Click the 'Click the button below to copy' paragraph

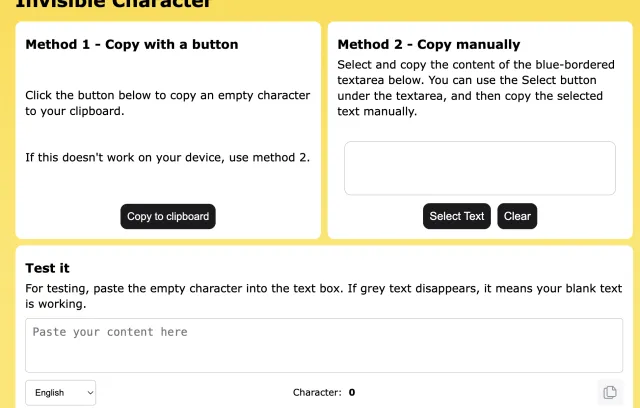[168, 103]
